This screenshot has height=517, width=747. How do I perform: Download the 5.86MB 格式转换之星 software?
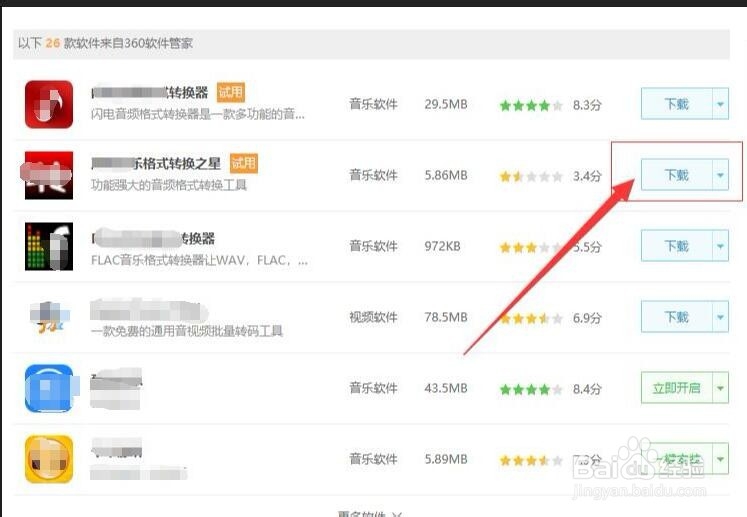(676, 175)
